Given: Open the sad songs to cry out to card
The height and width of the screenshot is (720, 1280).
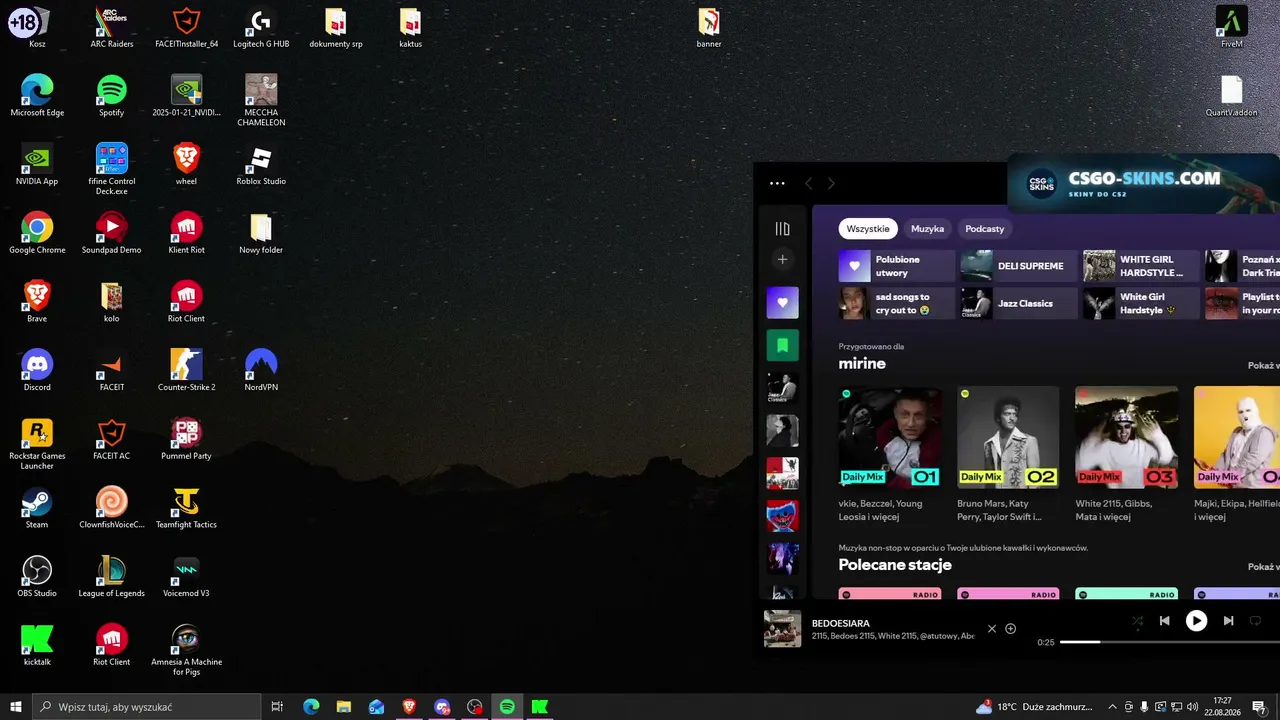Looking at the screenshot, I should (x=897, y=303).
